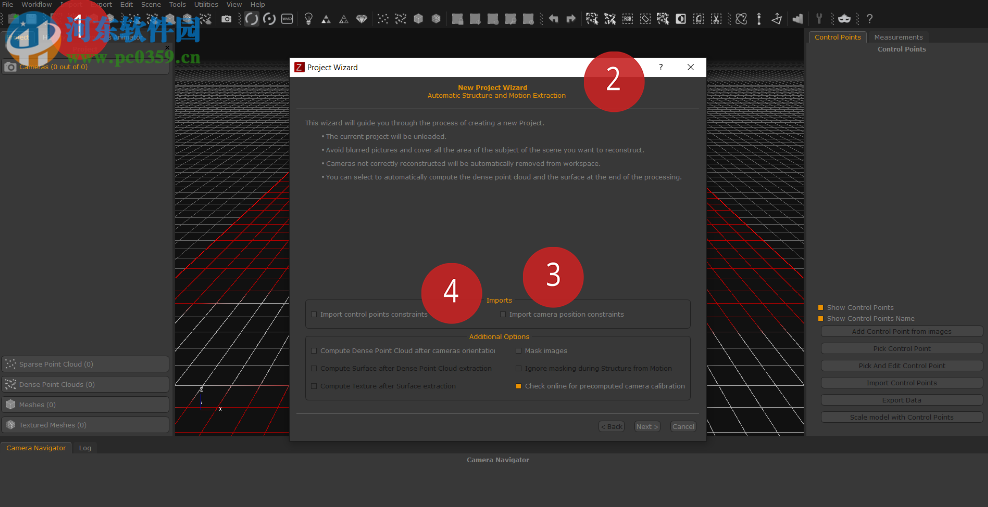The width and height of the screenshot is (988, 507).
Task: Expand the Textured Meshes section
Action: click(x=84, y=425)
